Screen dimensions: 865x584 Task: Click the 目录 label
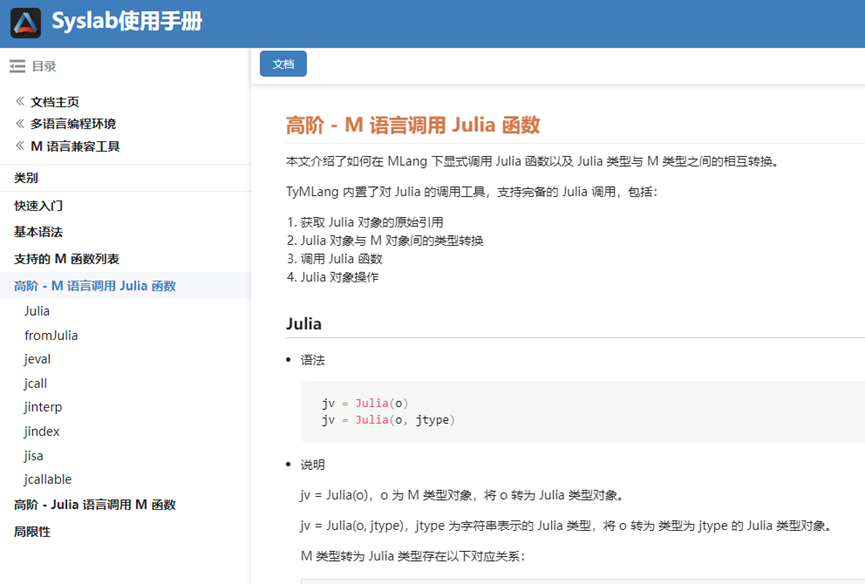[x=44, y=66]
